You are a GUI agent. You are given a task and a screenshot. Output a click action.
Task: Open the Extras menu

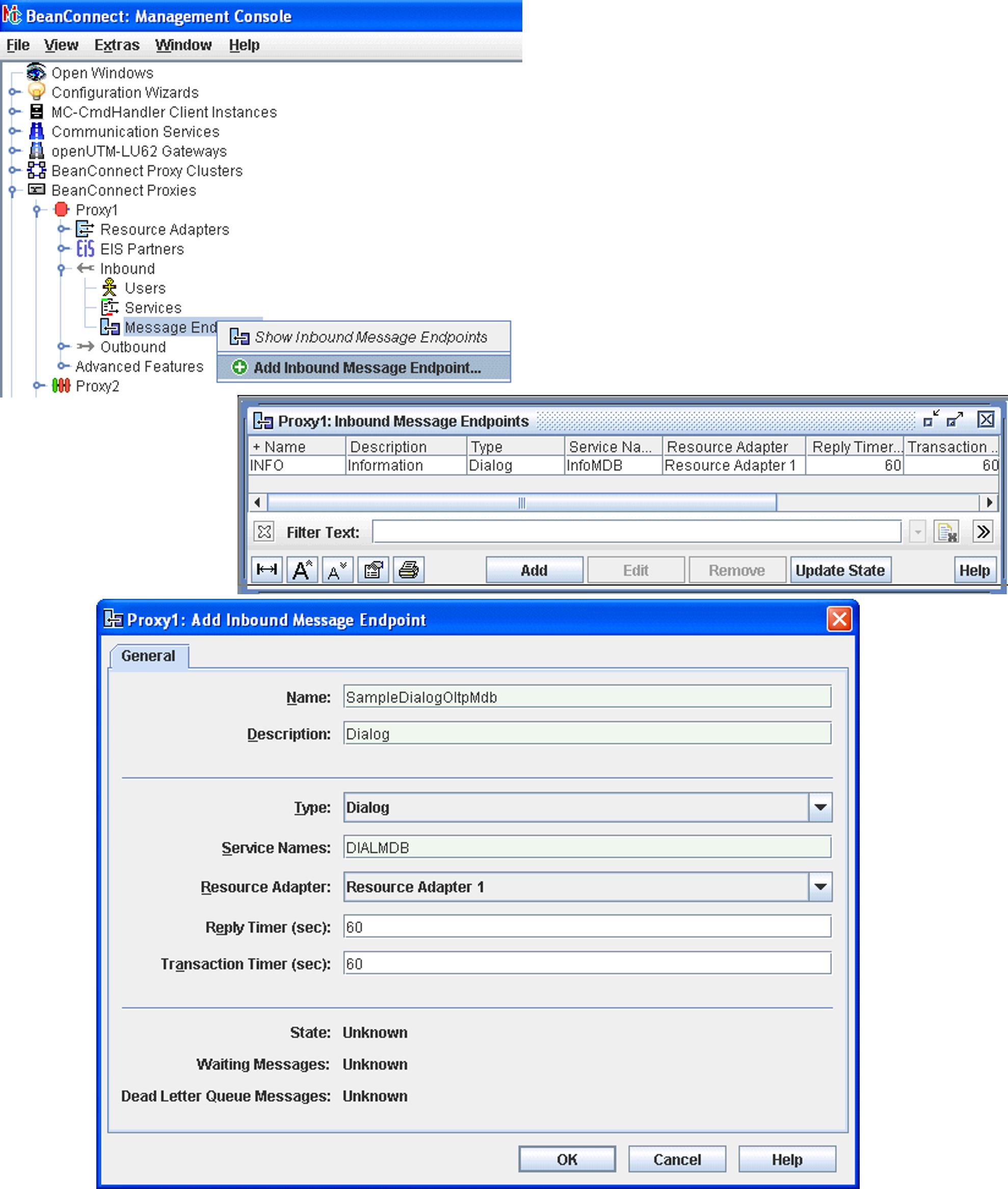117,44
